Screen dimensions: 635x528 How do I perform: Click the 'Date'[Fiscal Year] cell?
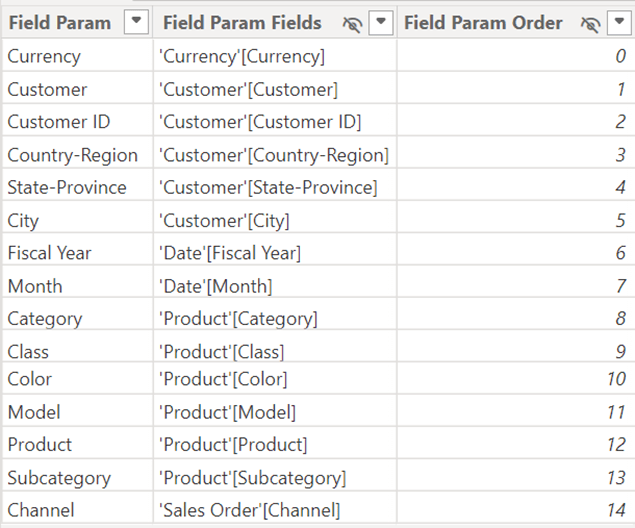[x=230, y=253]
